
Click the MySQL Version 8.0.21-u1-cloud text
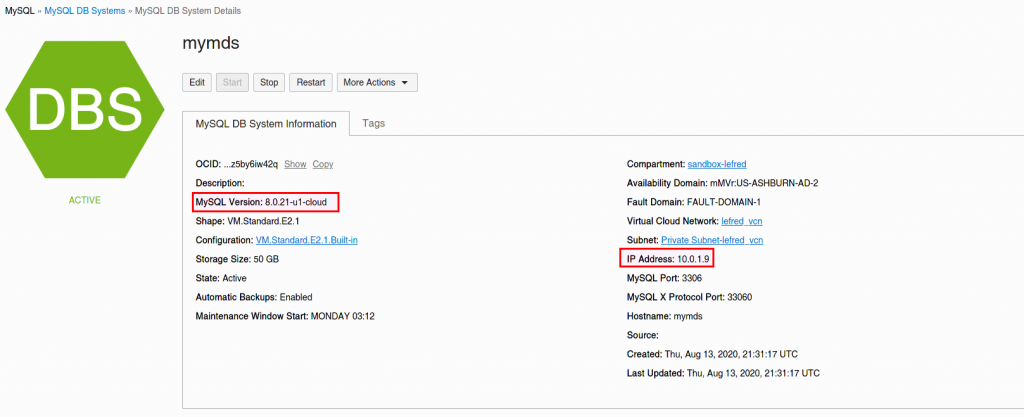click(261, 202)
